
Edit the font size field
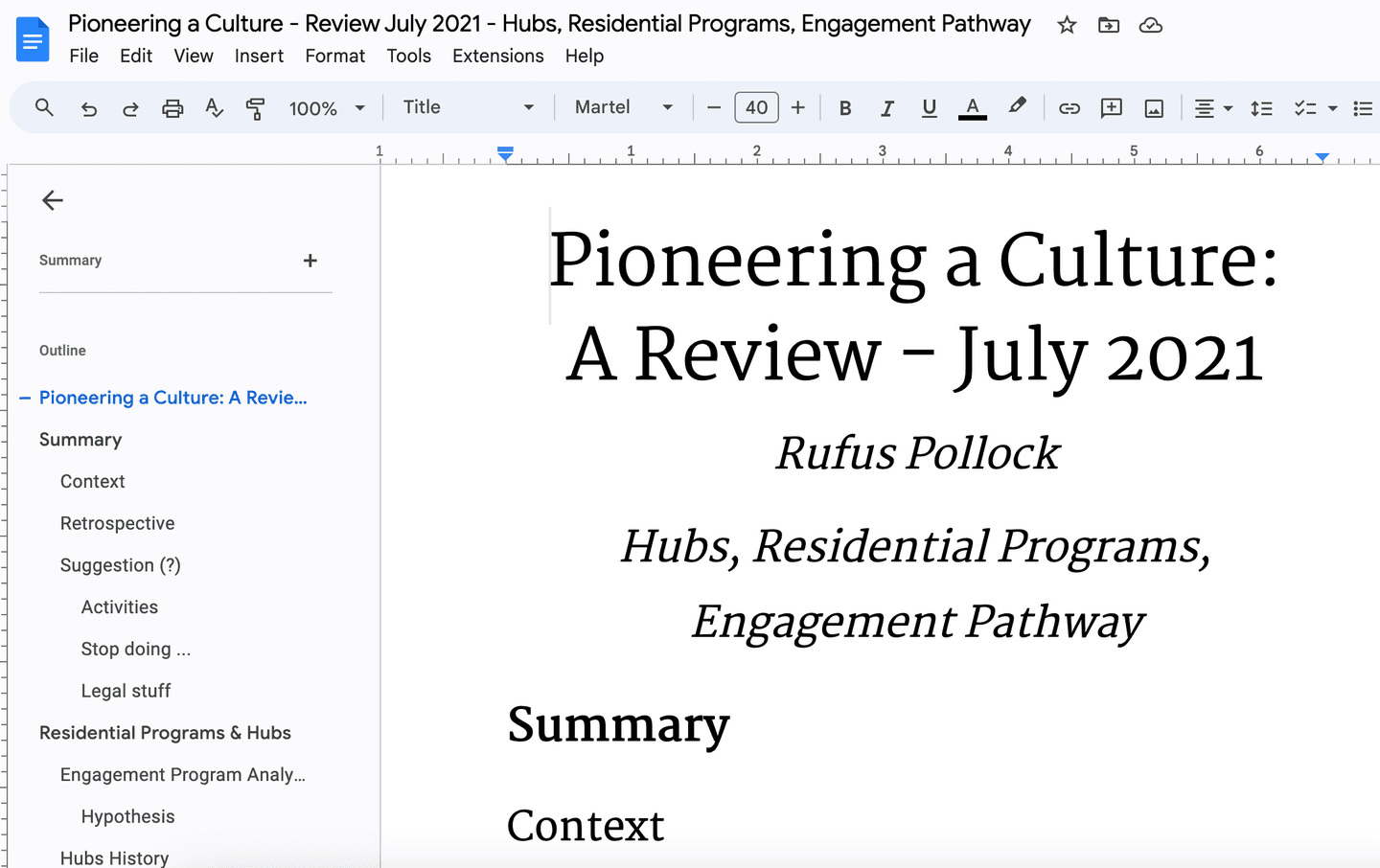click(x=756, y=107)
